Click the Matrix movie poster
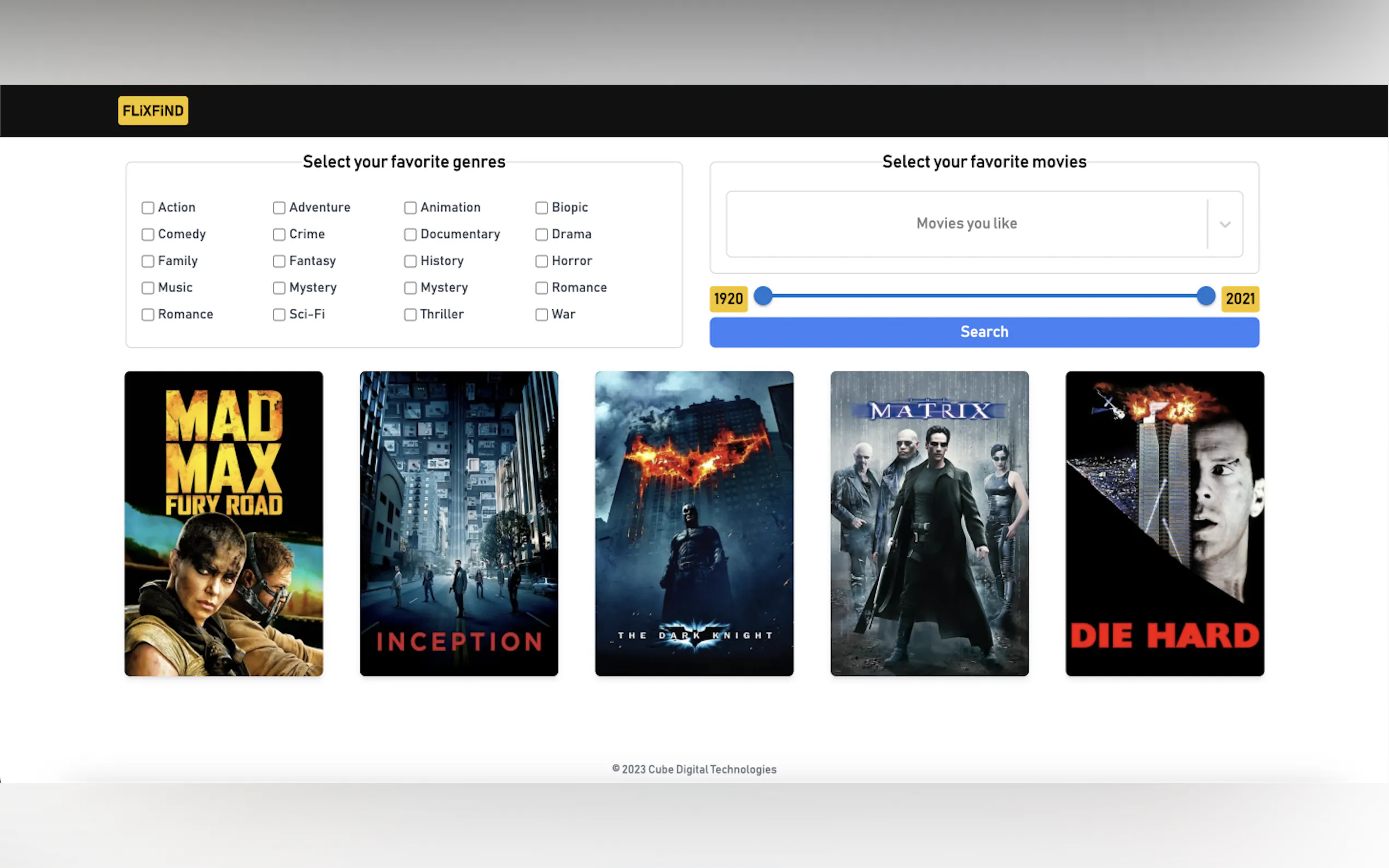 click(929, 523)
